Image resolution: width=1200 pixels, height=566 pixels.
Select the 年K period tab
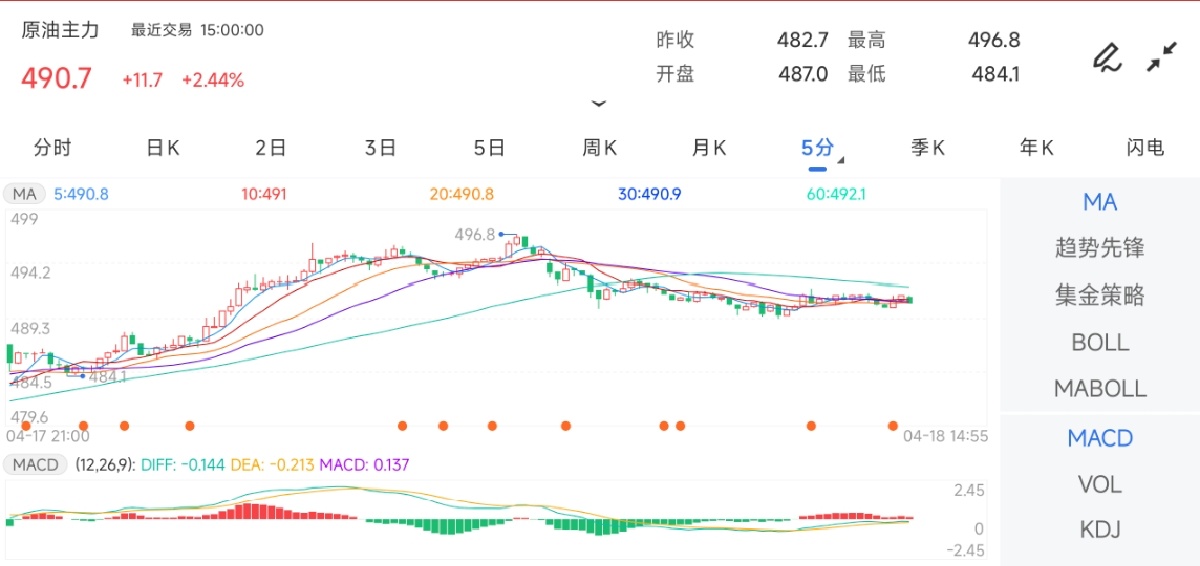click(1036, 148)
